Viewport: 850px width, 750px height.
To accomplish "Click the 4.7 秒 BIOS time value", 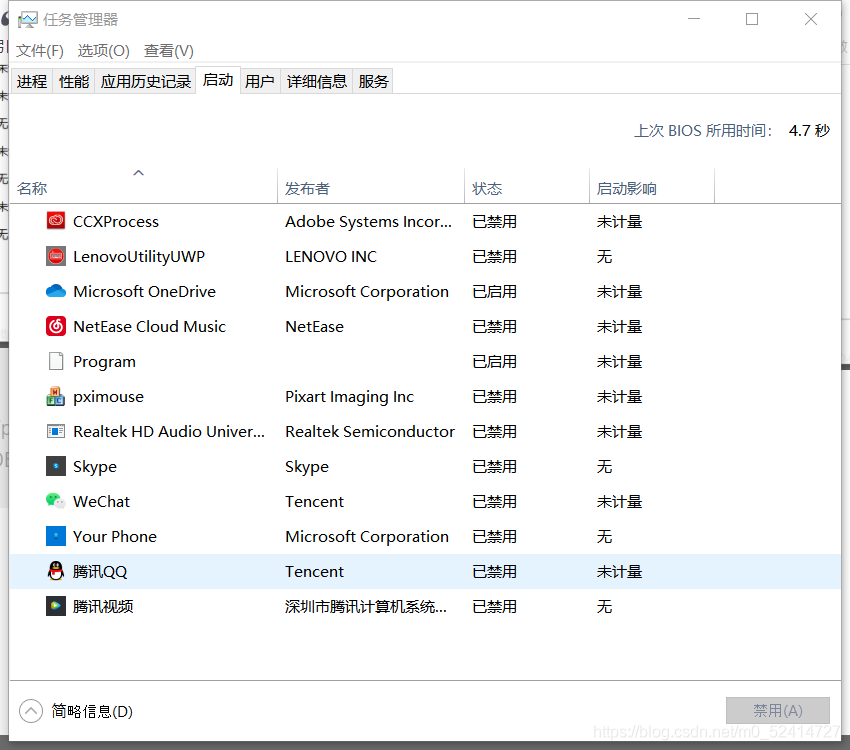I will (x=809, y=131).
